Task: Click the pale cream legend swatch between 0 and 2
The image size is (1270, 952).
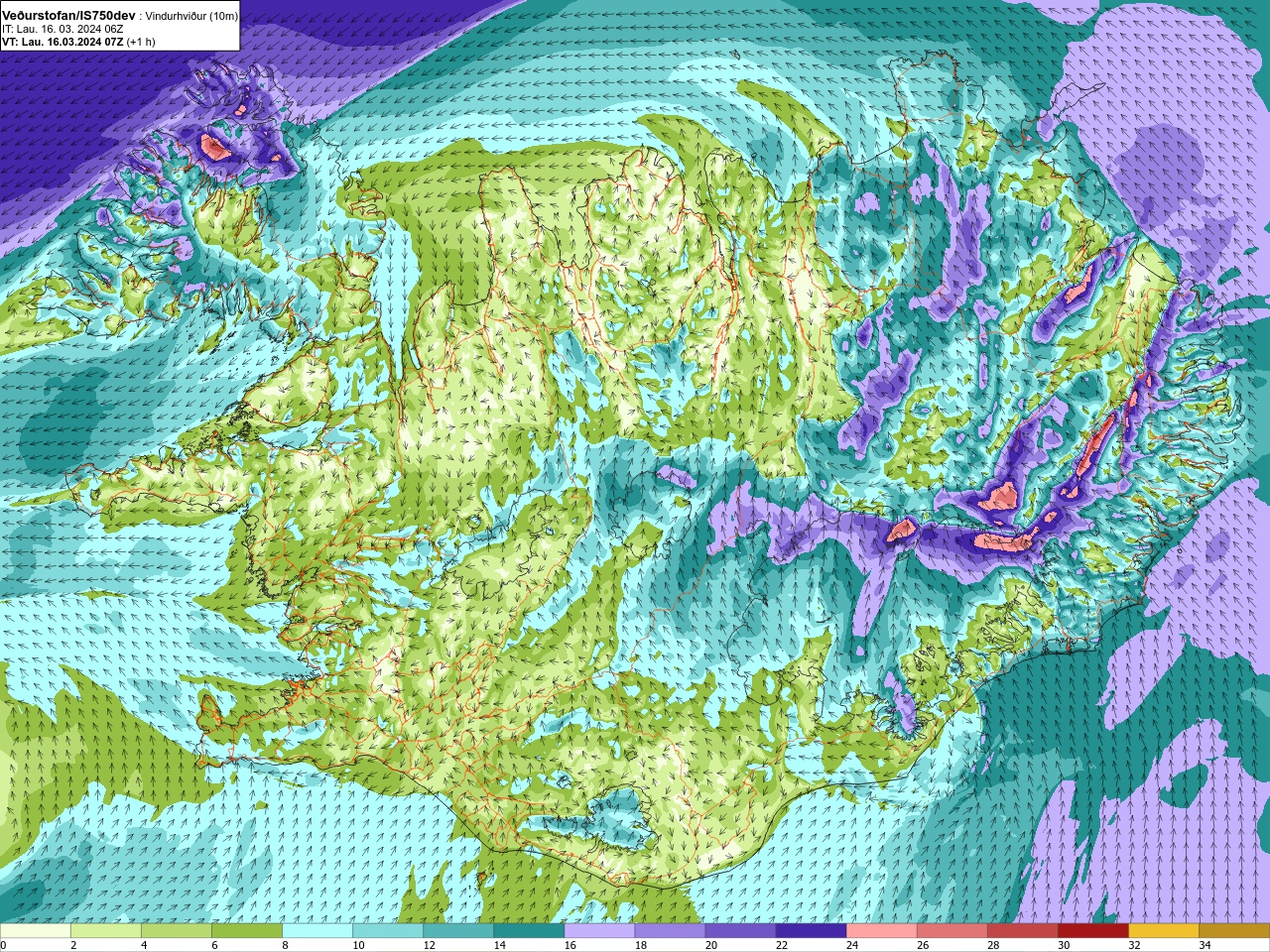Action: click(x=36, y=931)
